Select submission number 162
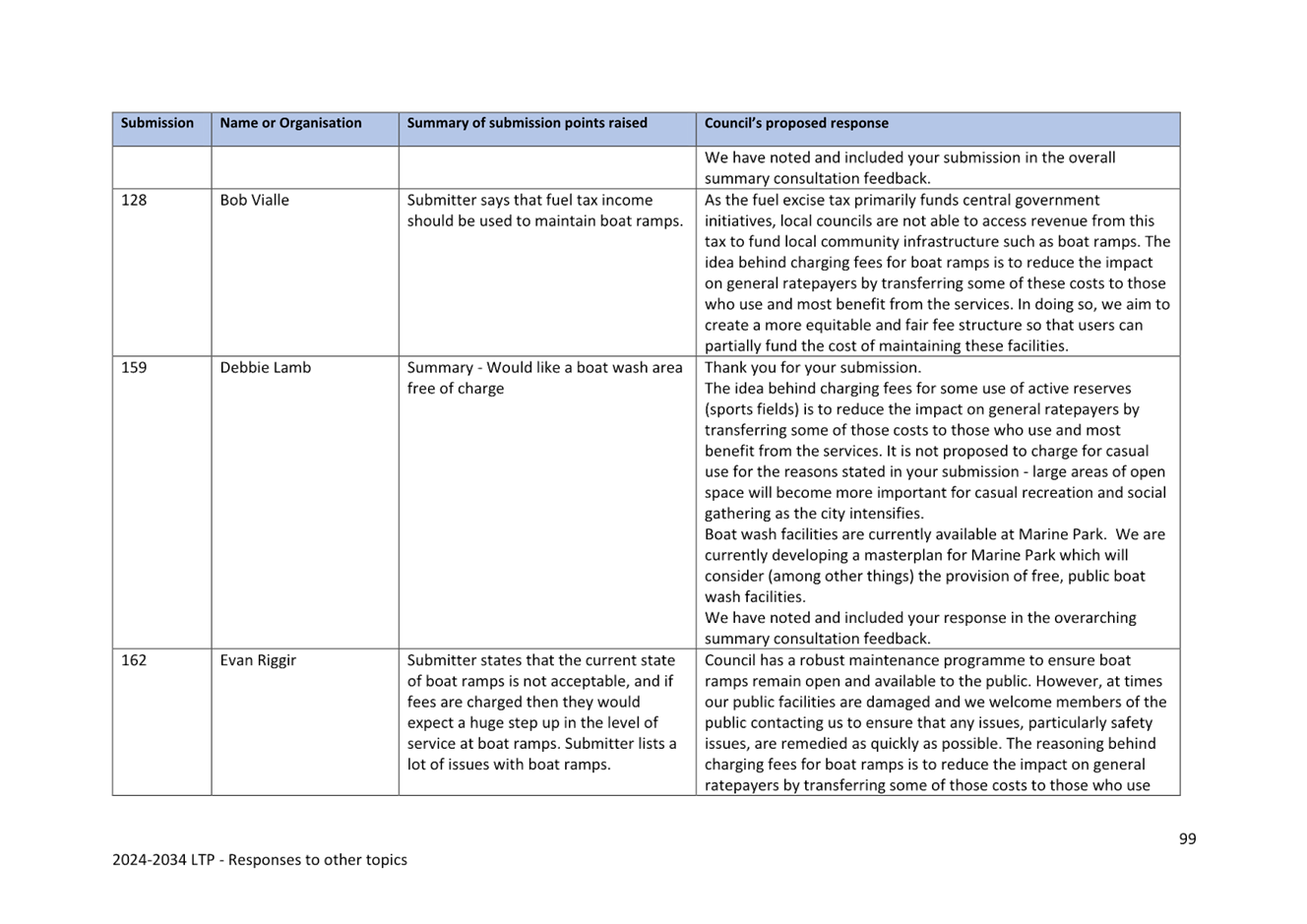 point(134,660)
